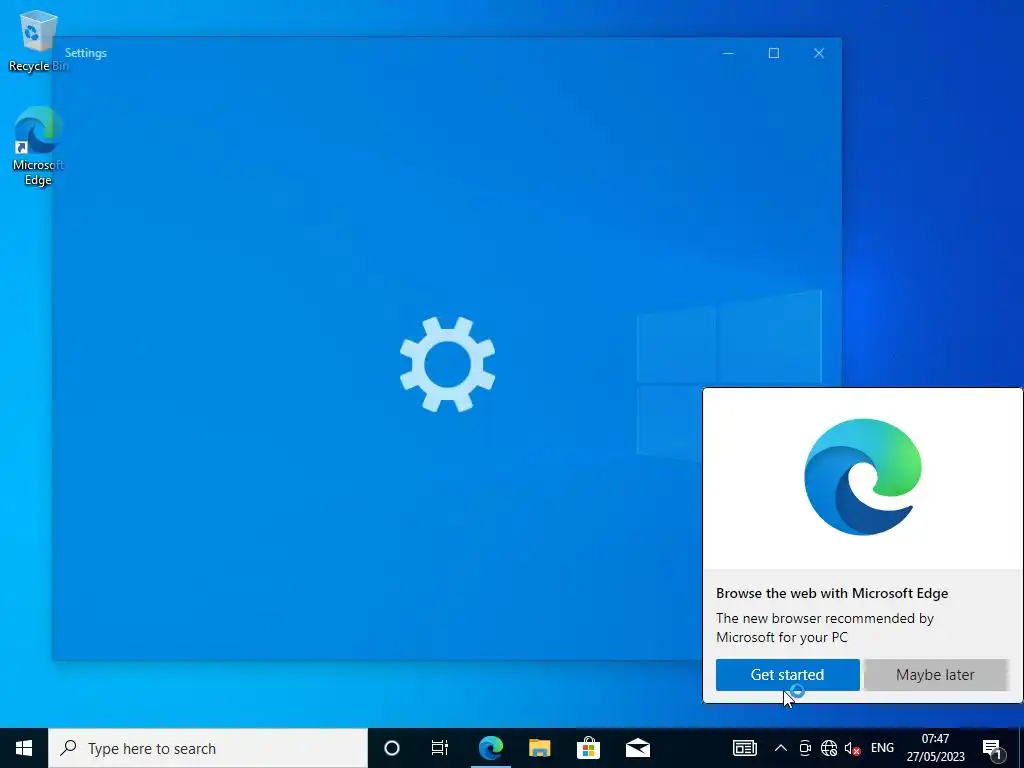1024x768 pixels.
Task: Click the muted speaker volume icon
Action: click(852, 748)
